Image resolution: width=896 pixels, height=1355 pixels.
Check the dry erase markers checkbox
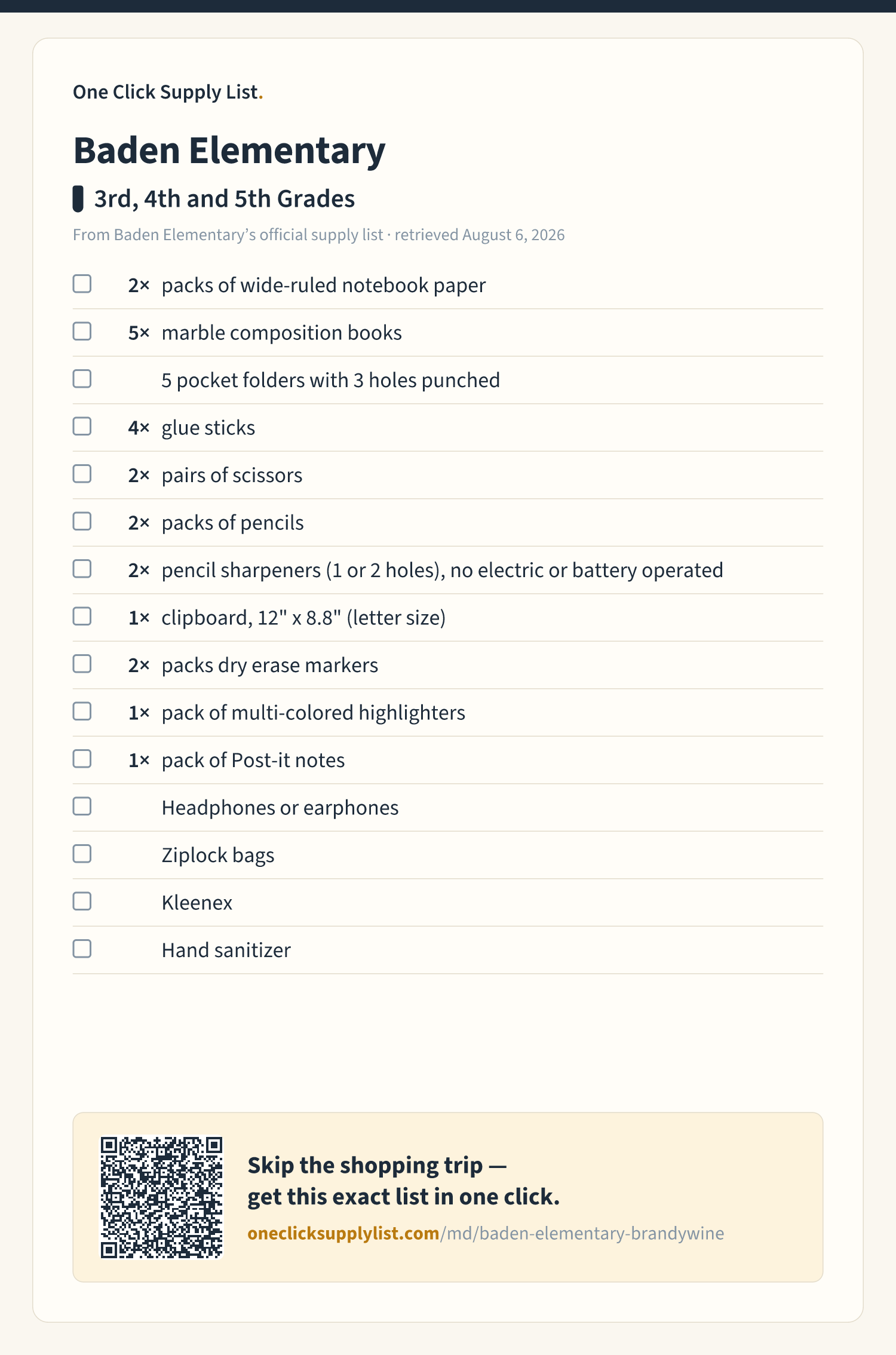point(82,664)
